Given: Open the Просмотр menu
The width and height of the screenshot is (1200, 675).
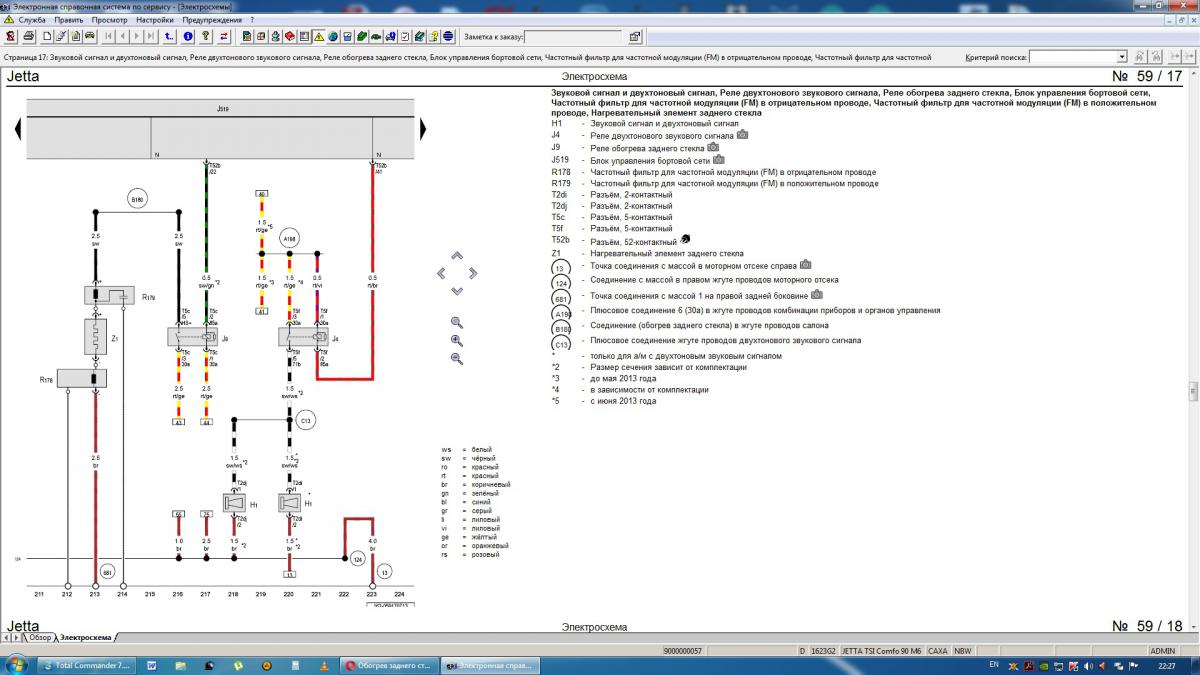Looking at the screenshot, I should pos(109,20).
